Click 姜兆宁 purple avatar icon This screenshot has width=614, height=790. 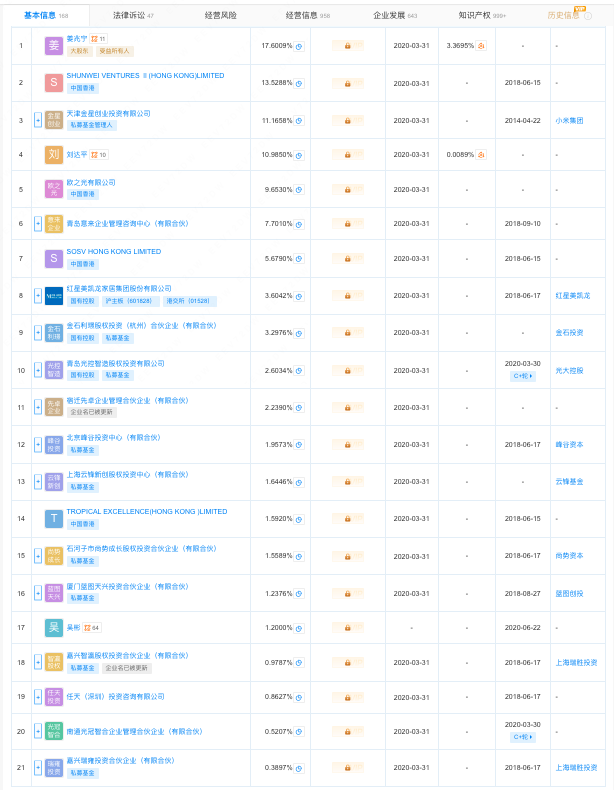[54, 46]
